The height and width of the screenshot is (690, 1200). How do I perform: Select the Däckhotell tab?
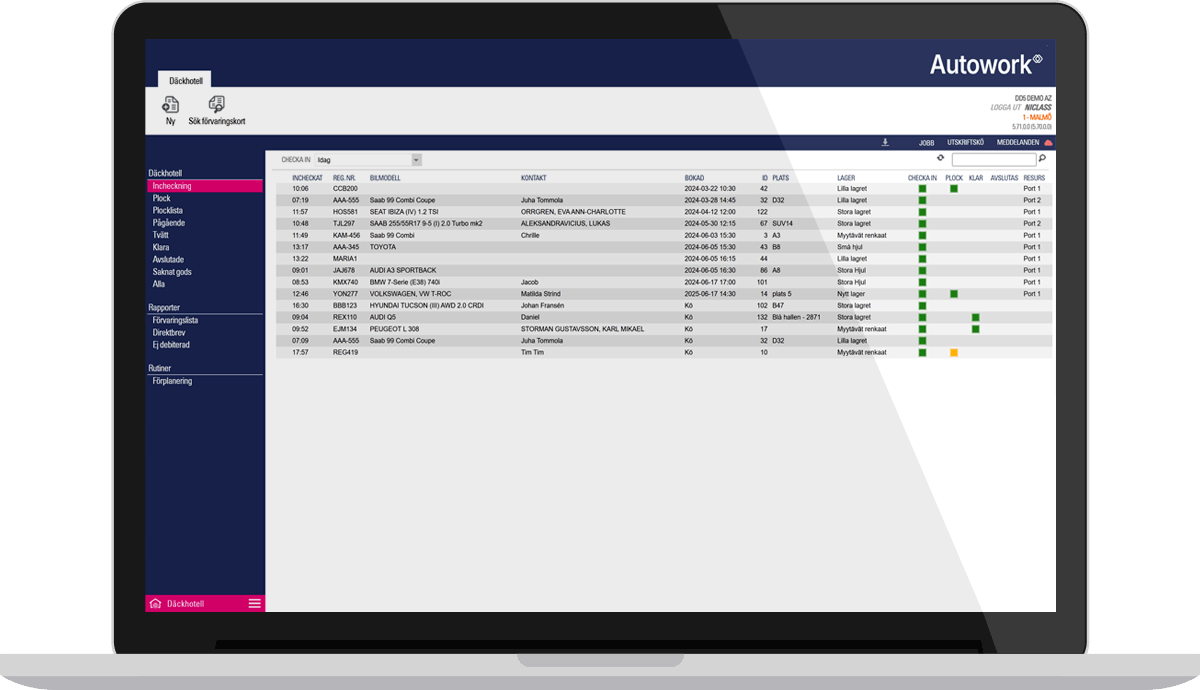[185, 79]
